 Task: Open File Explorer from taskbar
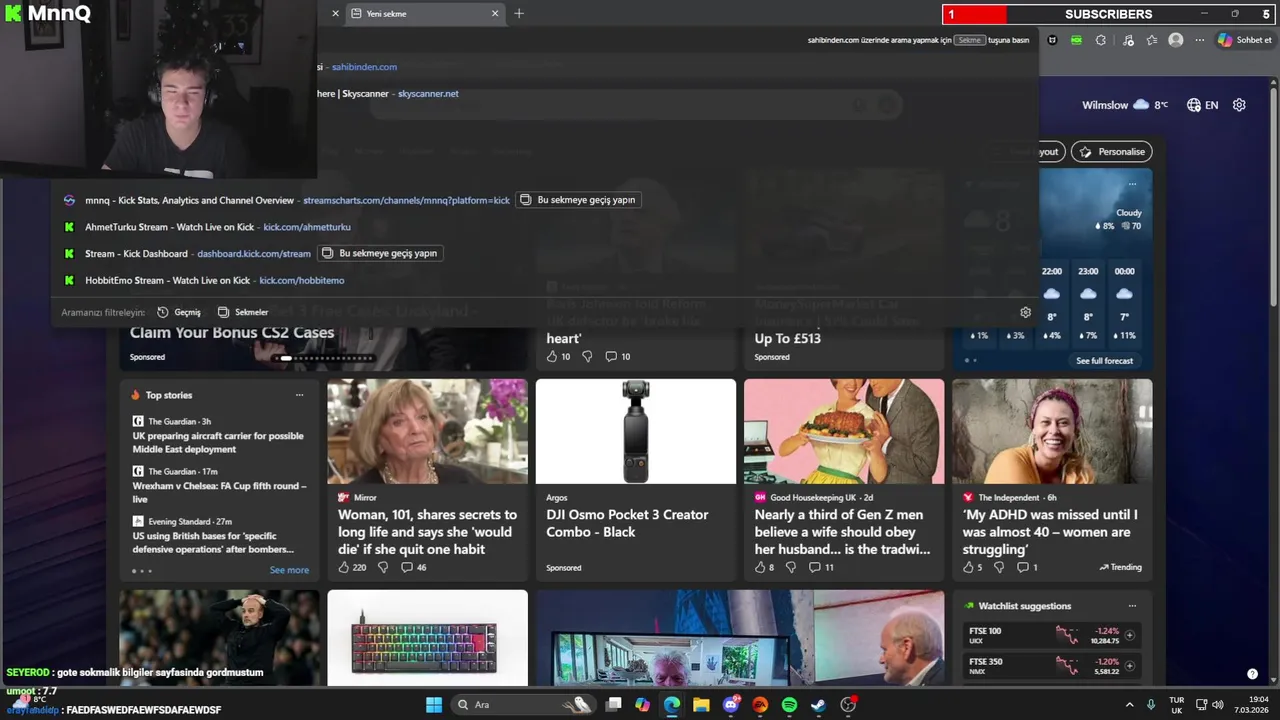coord(701,705)
